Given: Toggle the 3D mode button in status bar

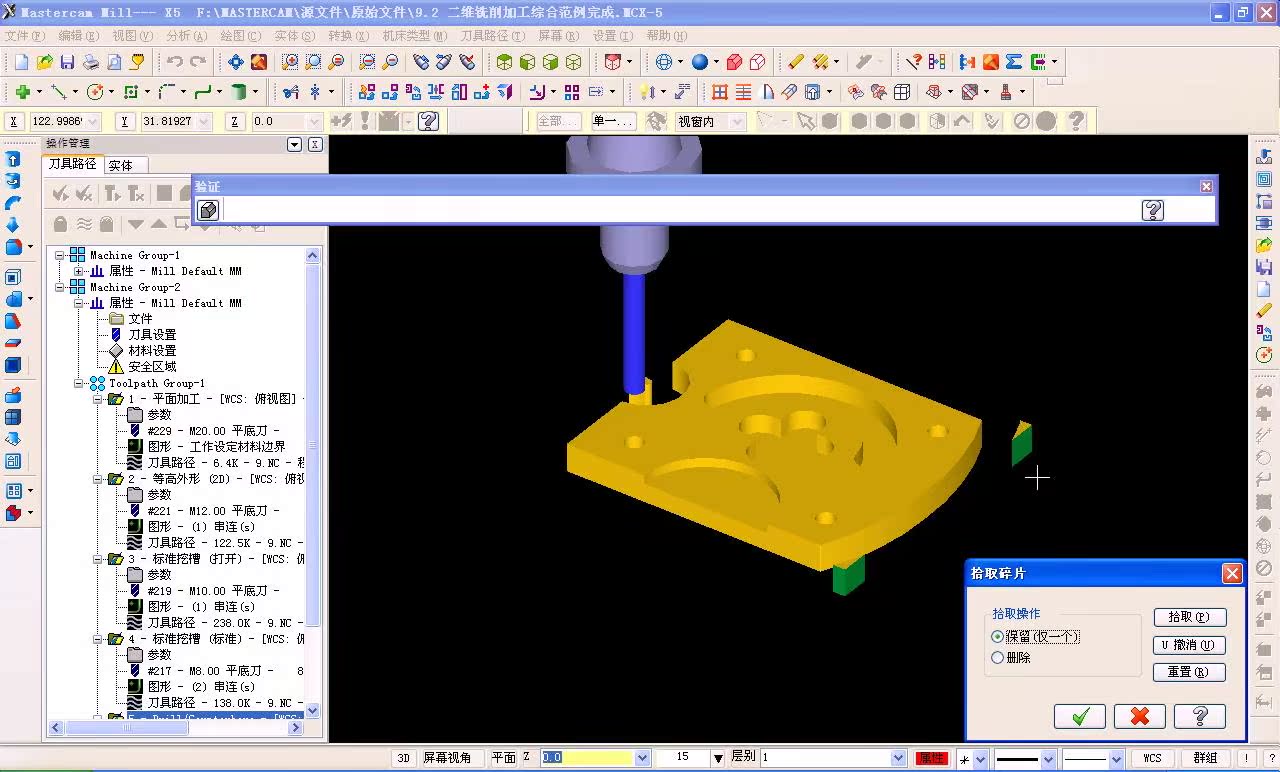Looking at the screenshot, I should point(404,758).
